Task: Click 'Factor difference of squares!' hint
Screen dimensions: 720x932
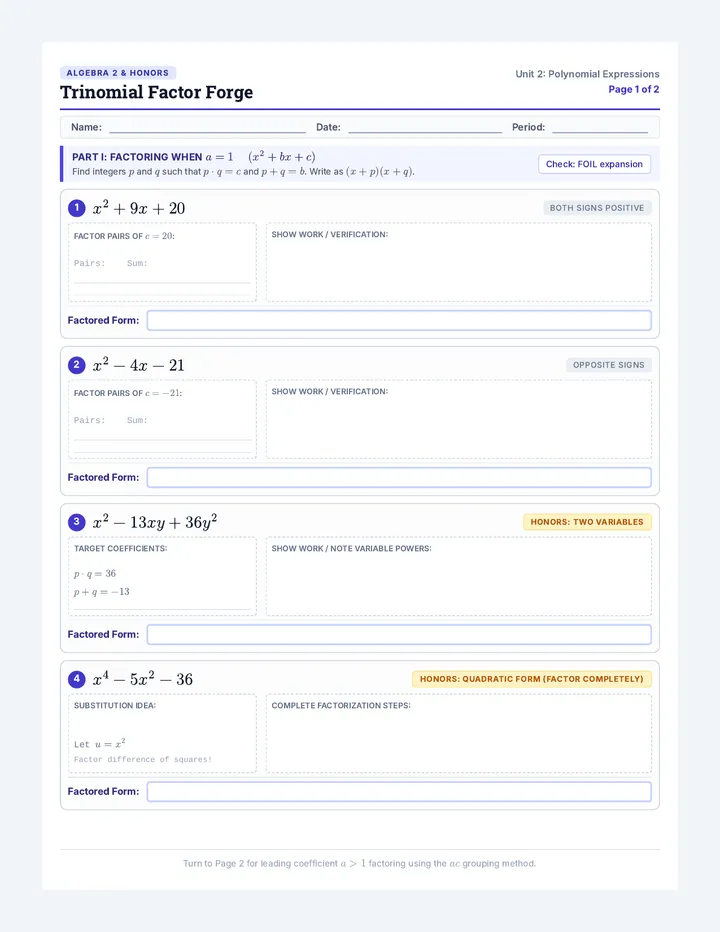Action: (x=143, y=759)
